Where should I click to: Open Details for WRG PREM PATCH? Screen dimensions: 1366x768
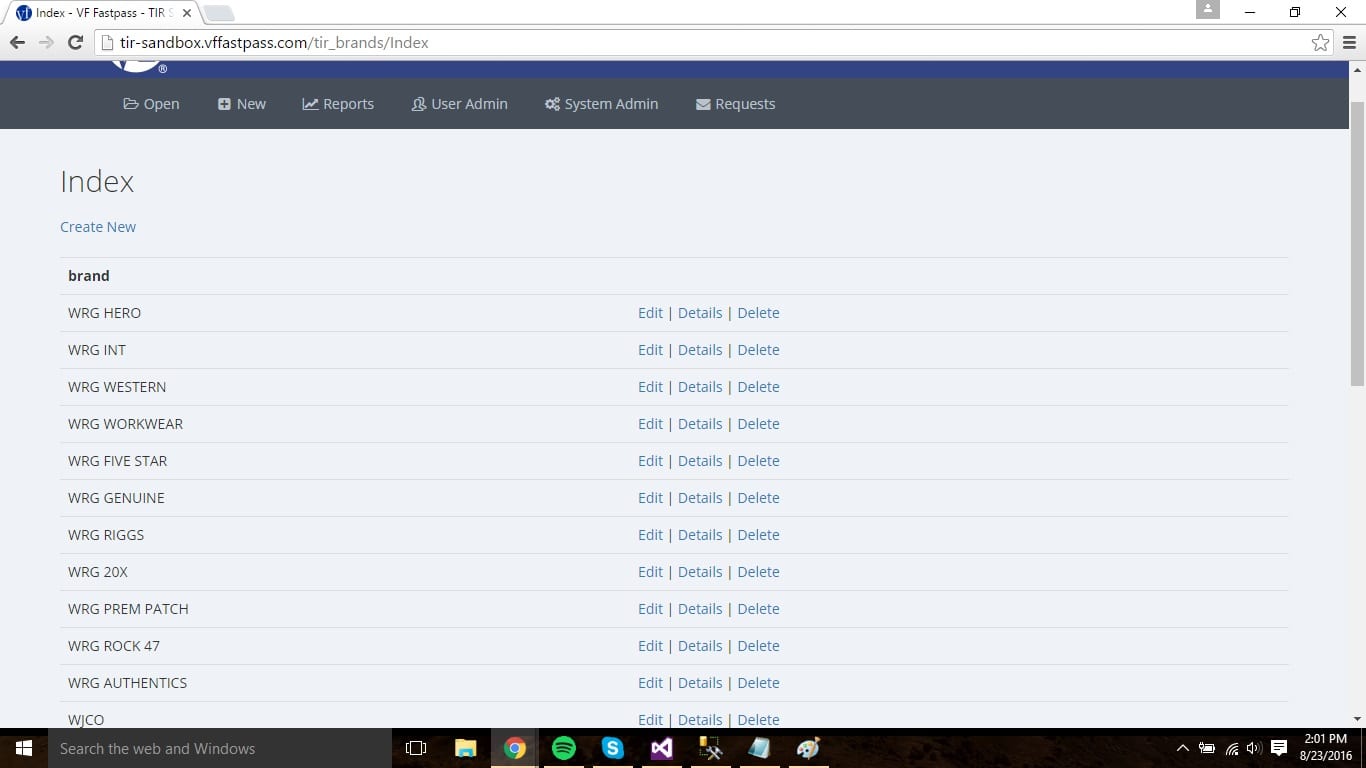[x=700, y=609]
